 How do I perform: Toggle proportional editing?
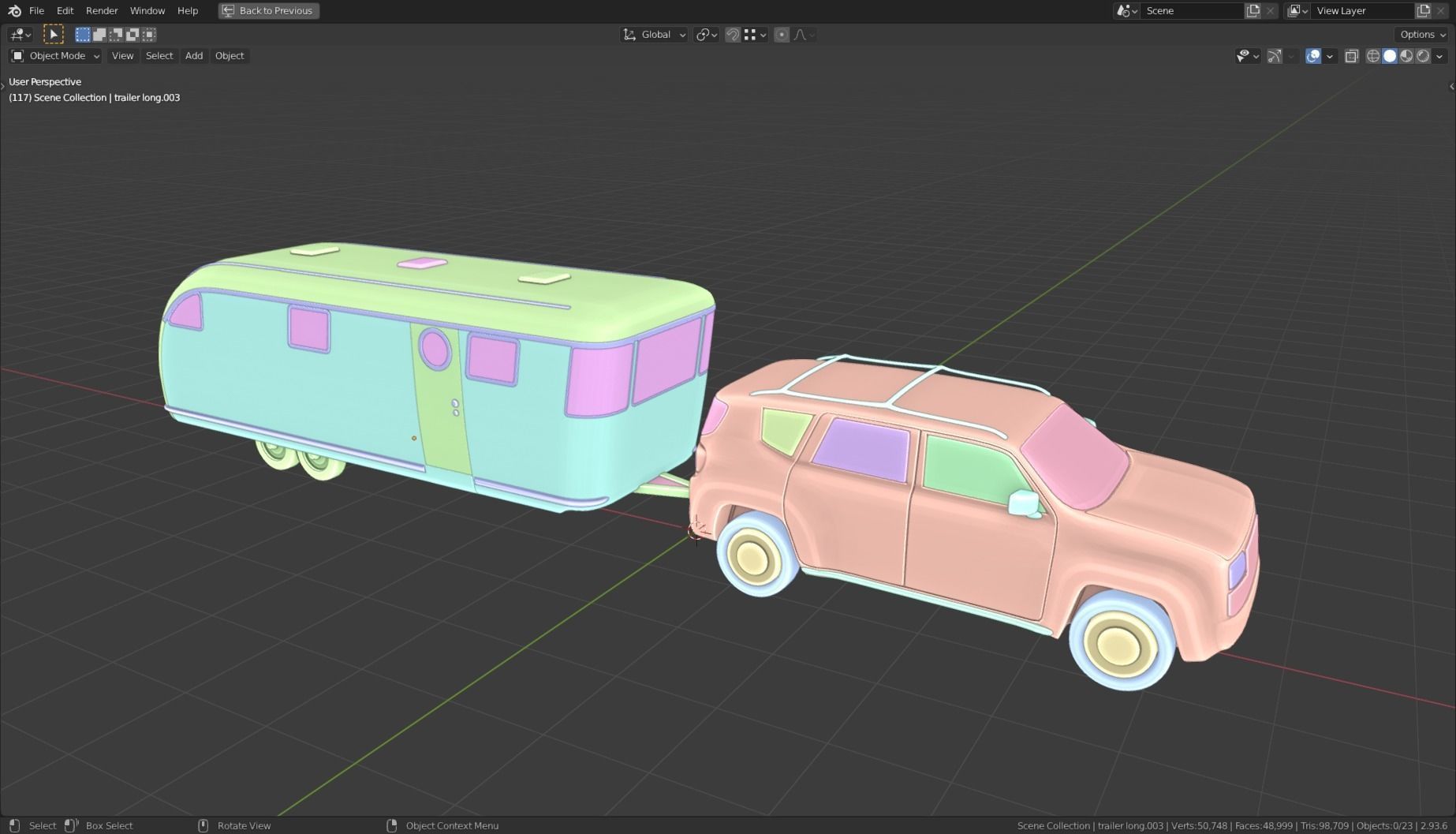pos(782,34)
